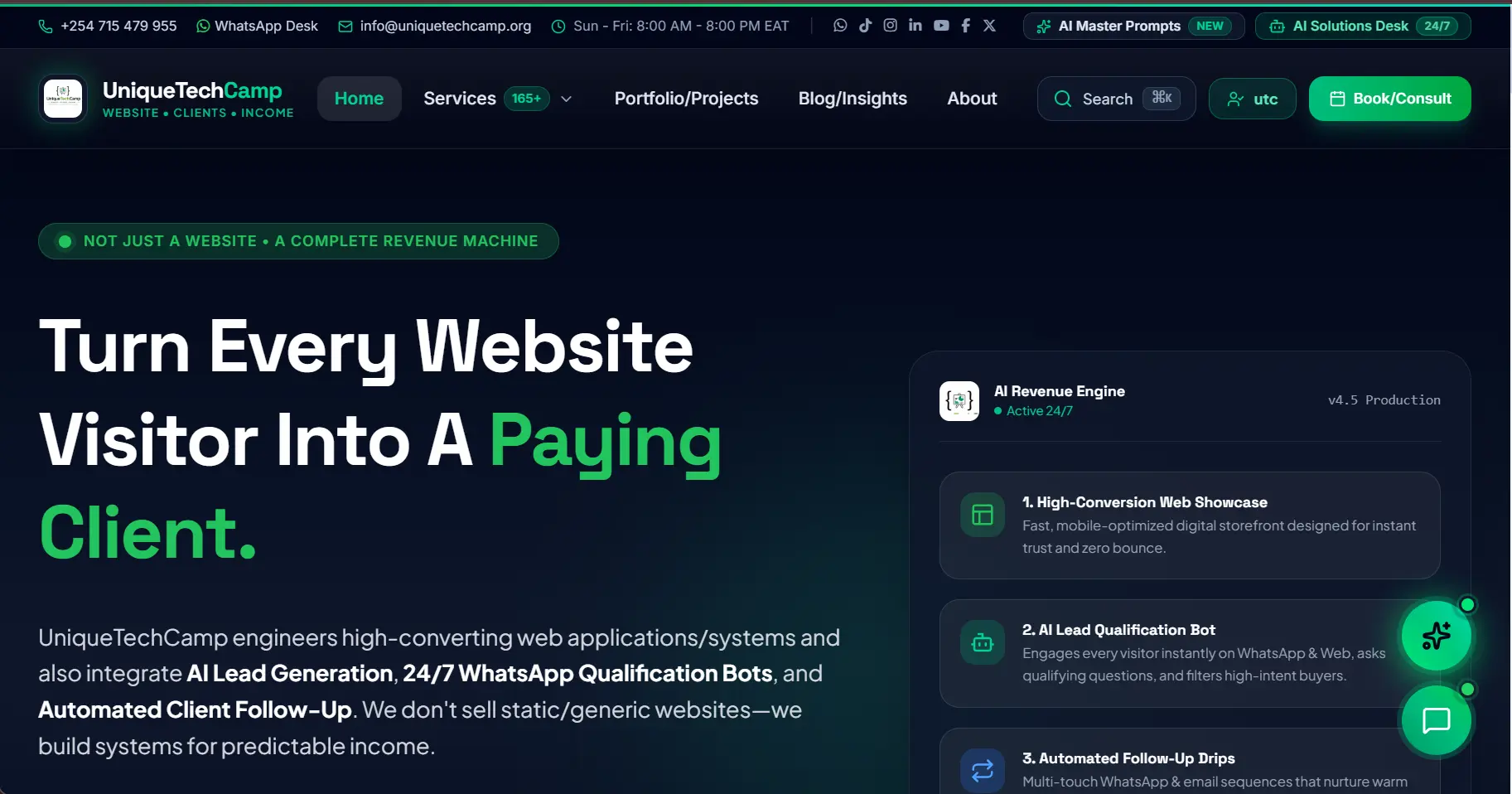Select the '3. Automated Follow-Up Drips' card title
Image resolution: width=1512 pixels, height=794 pixels.
pos(1128,758)
